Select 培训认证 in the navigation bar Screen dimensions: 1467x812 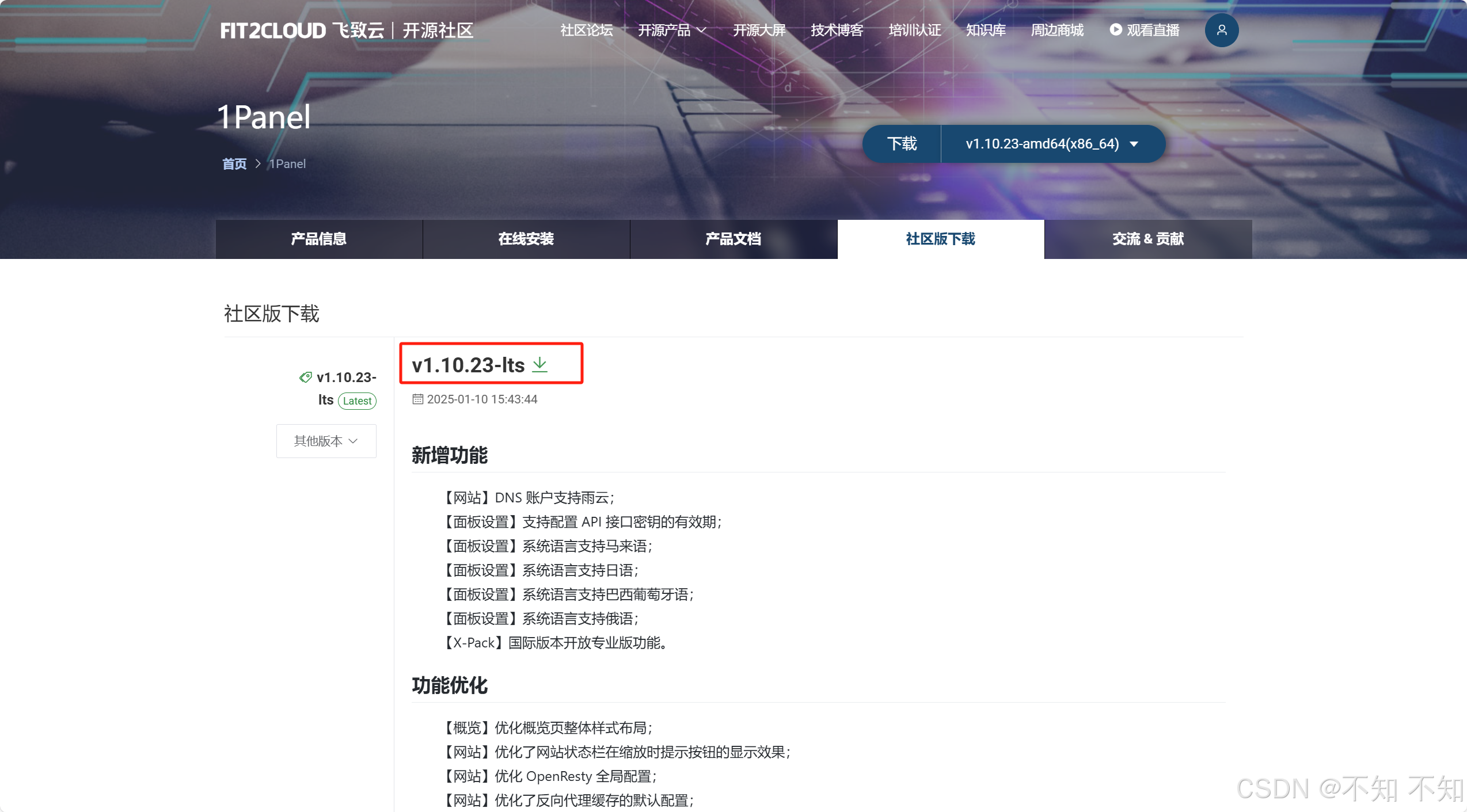914,30
